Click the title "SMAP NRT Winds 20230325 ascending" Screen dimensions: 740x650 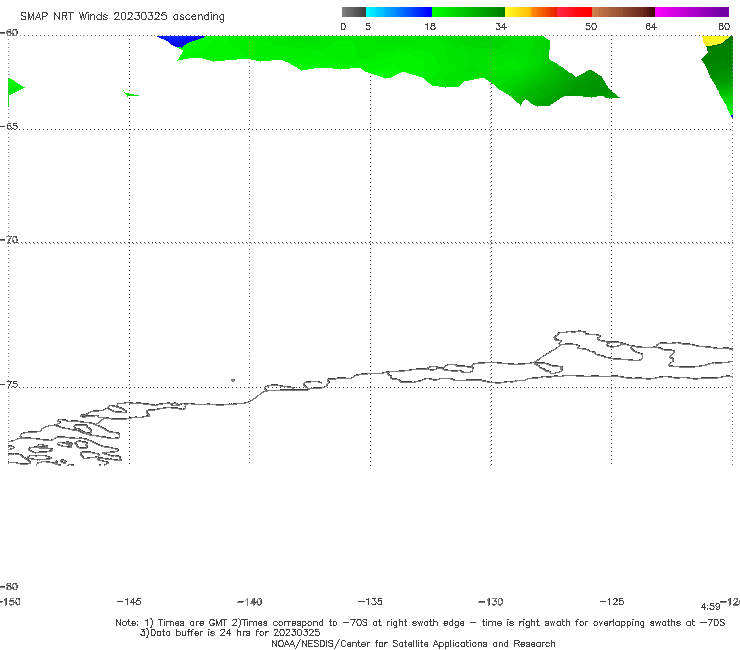(122, 17)
